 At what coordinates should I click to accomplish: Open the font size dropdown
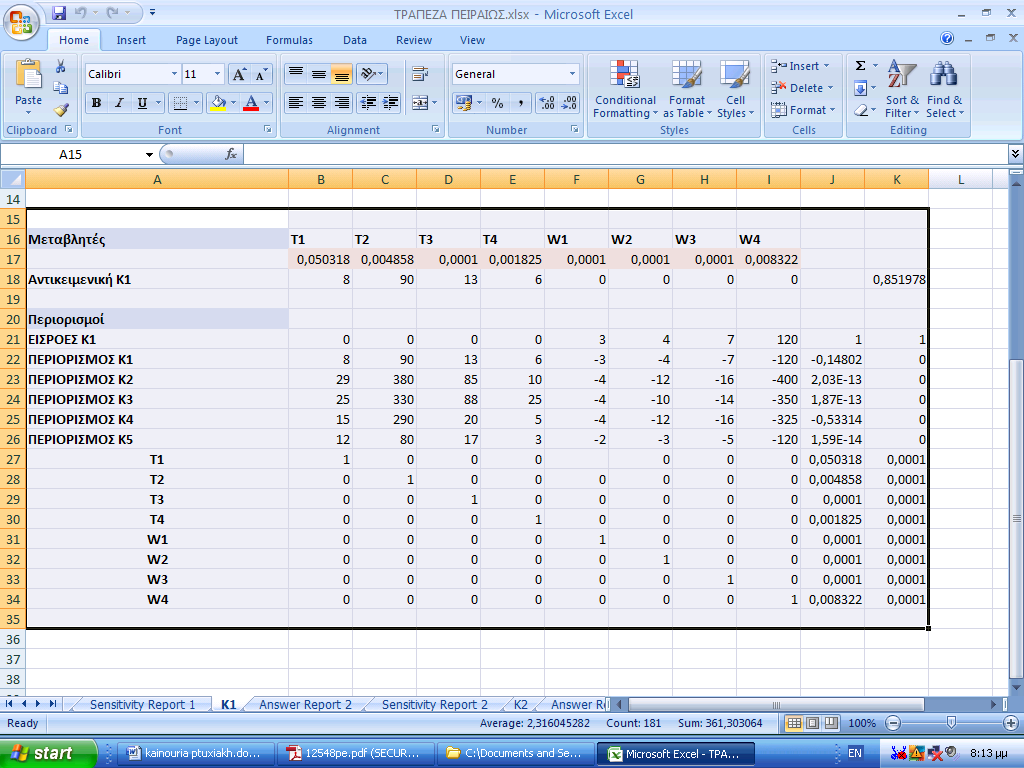(x=217, y=74)
